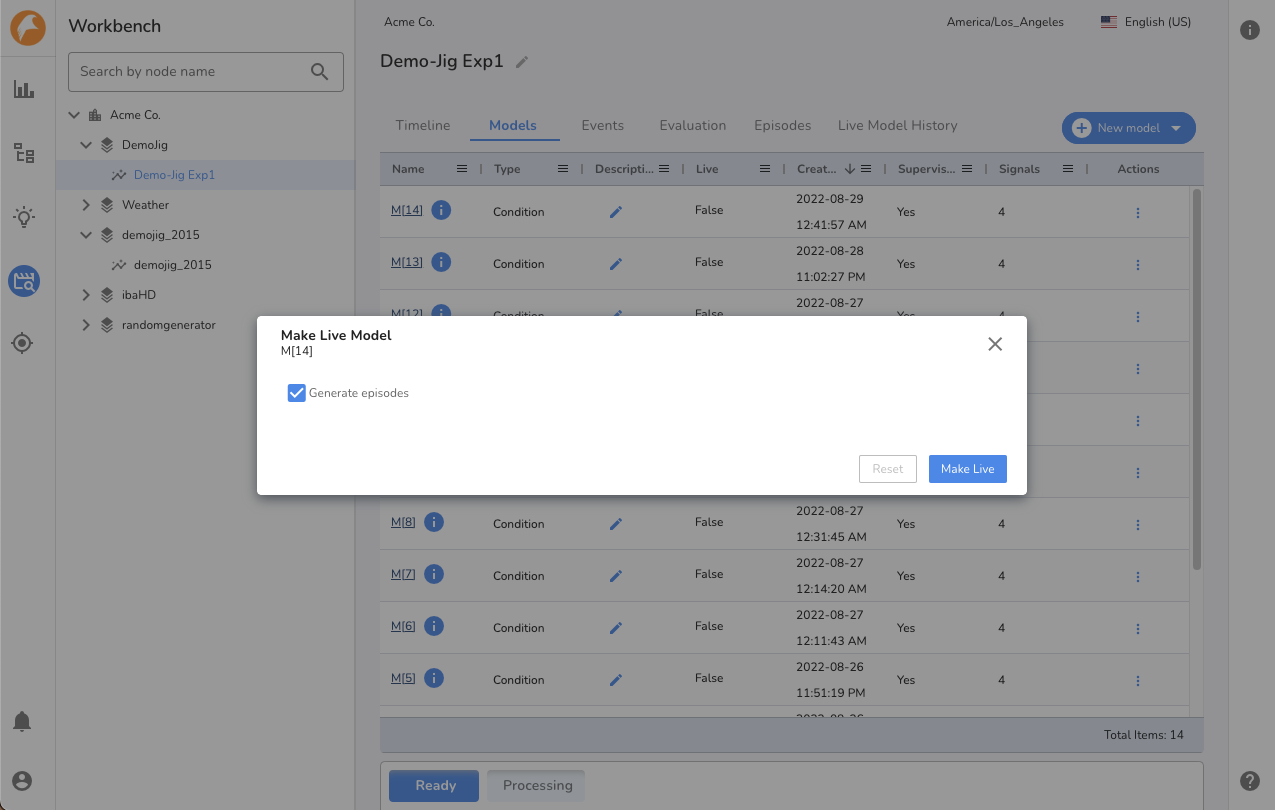The height and width of the screenshot is (810, 1275).
Task: Change language from English (US)
Action: click(x=1146, y=22)
